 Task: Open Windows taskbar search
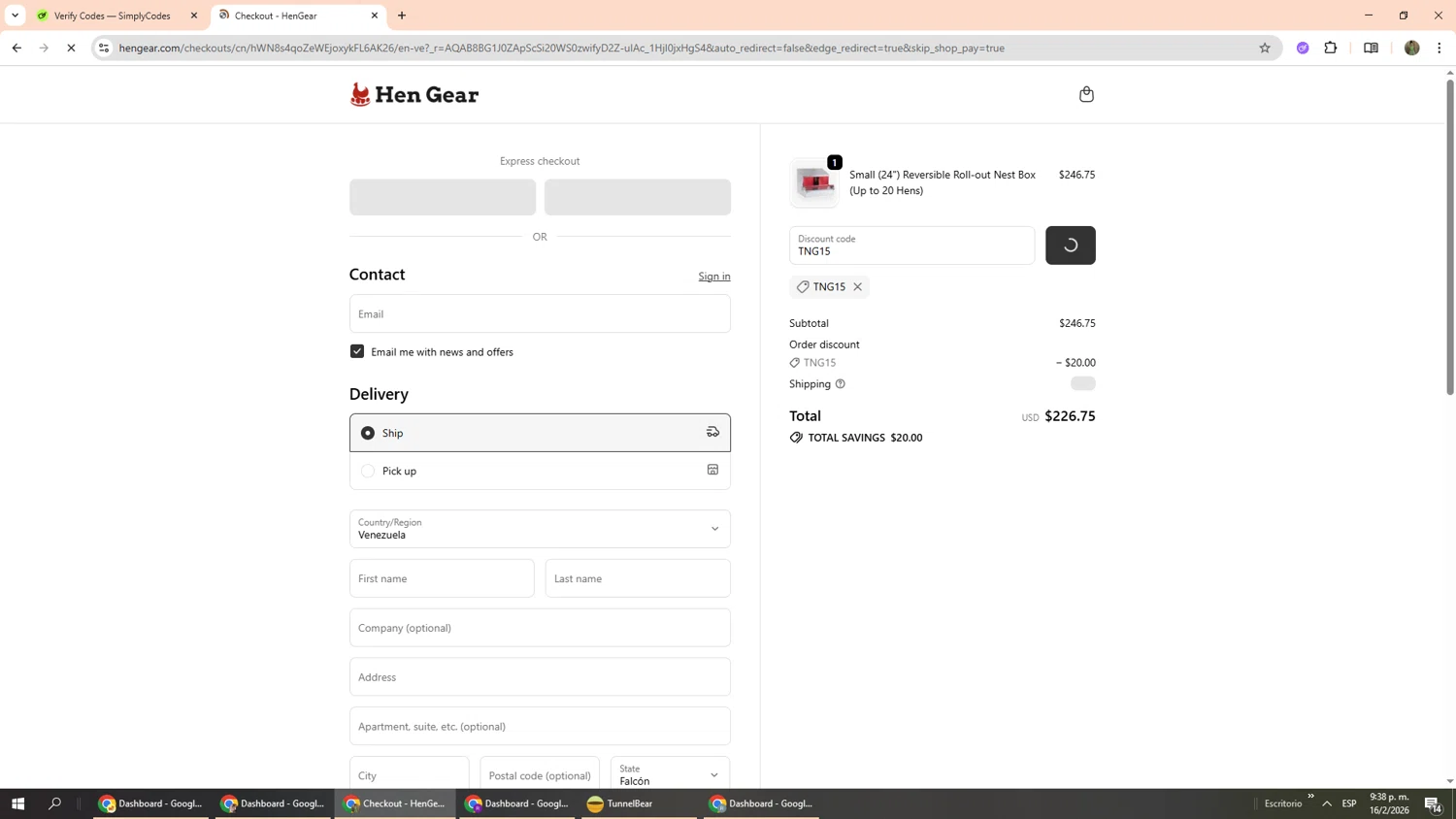(54, 803)
